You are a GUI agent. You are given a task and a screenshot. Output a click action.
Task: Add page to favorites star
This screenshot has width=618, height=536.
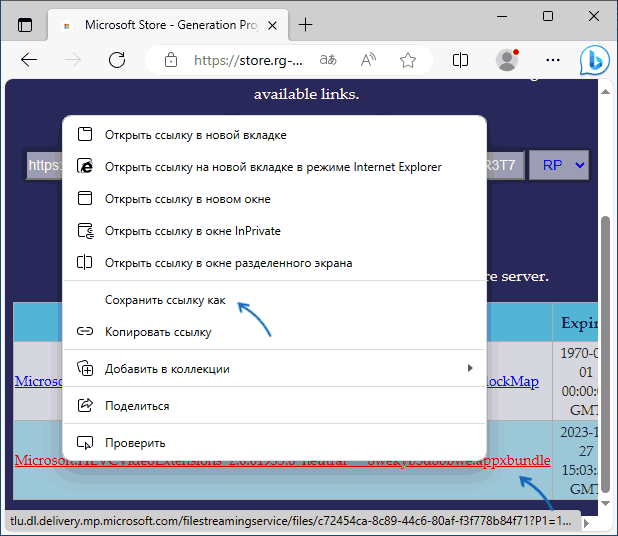click(x=408, y=60)
